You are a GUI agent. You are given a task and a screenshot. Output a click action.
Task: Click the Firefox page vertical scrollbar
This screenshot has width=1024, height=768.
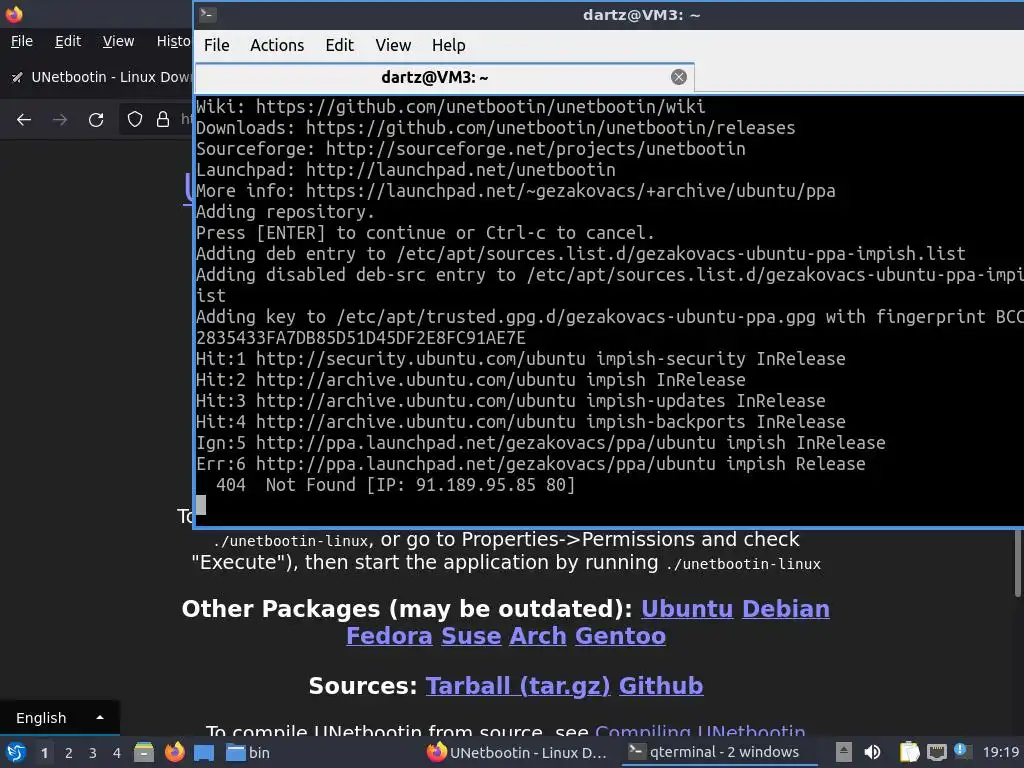tap(1017, 562)
